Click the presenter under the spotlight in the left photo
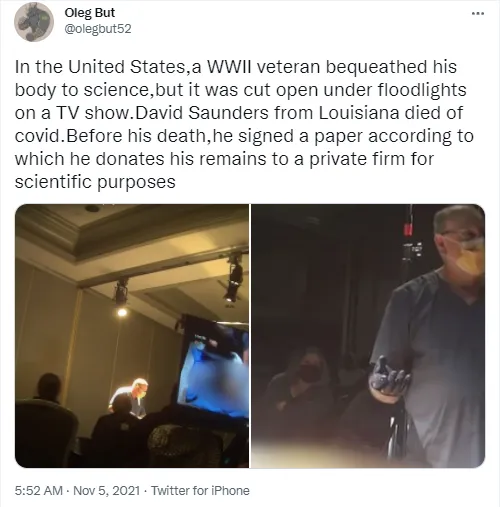The height and width of the screenshot is (507, 500). tap(130, 397)
